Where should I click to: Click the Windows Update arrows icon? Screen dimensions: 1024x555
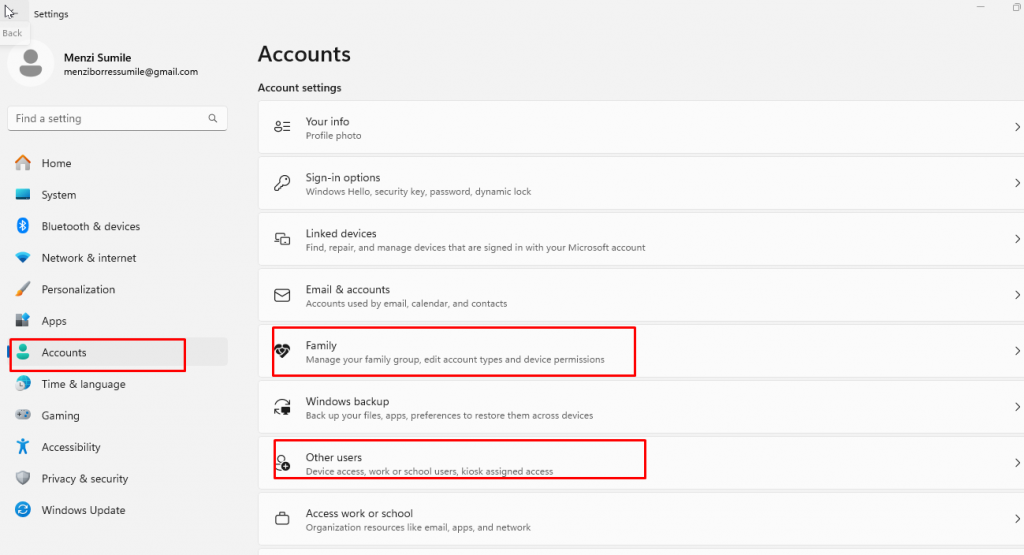(x=23, y=509)
